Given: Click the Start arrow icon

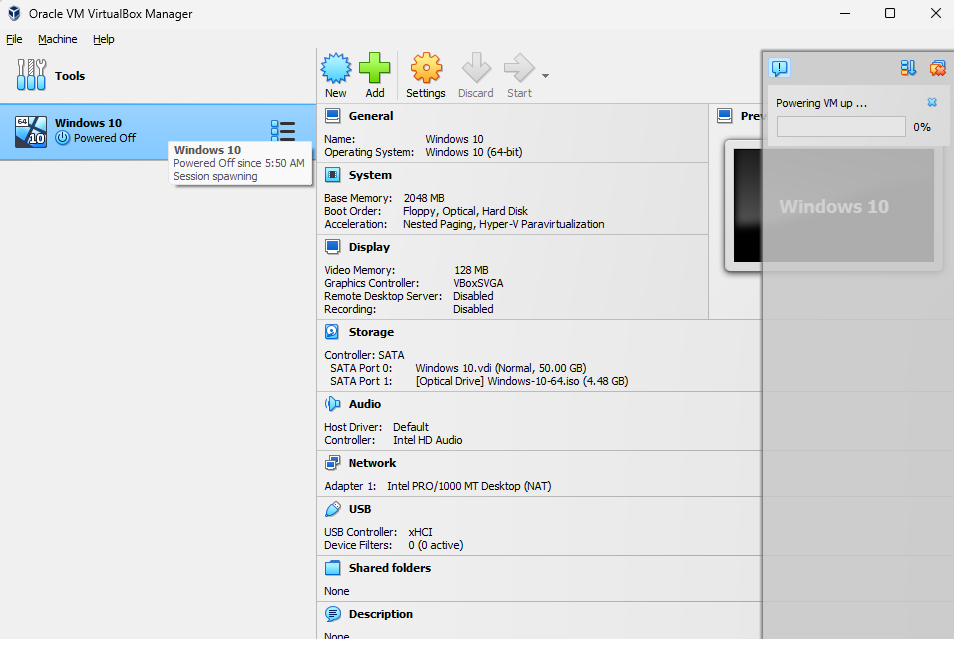Looking at the screenshot, I should tap(519, 68).
